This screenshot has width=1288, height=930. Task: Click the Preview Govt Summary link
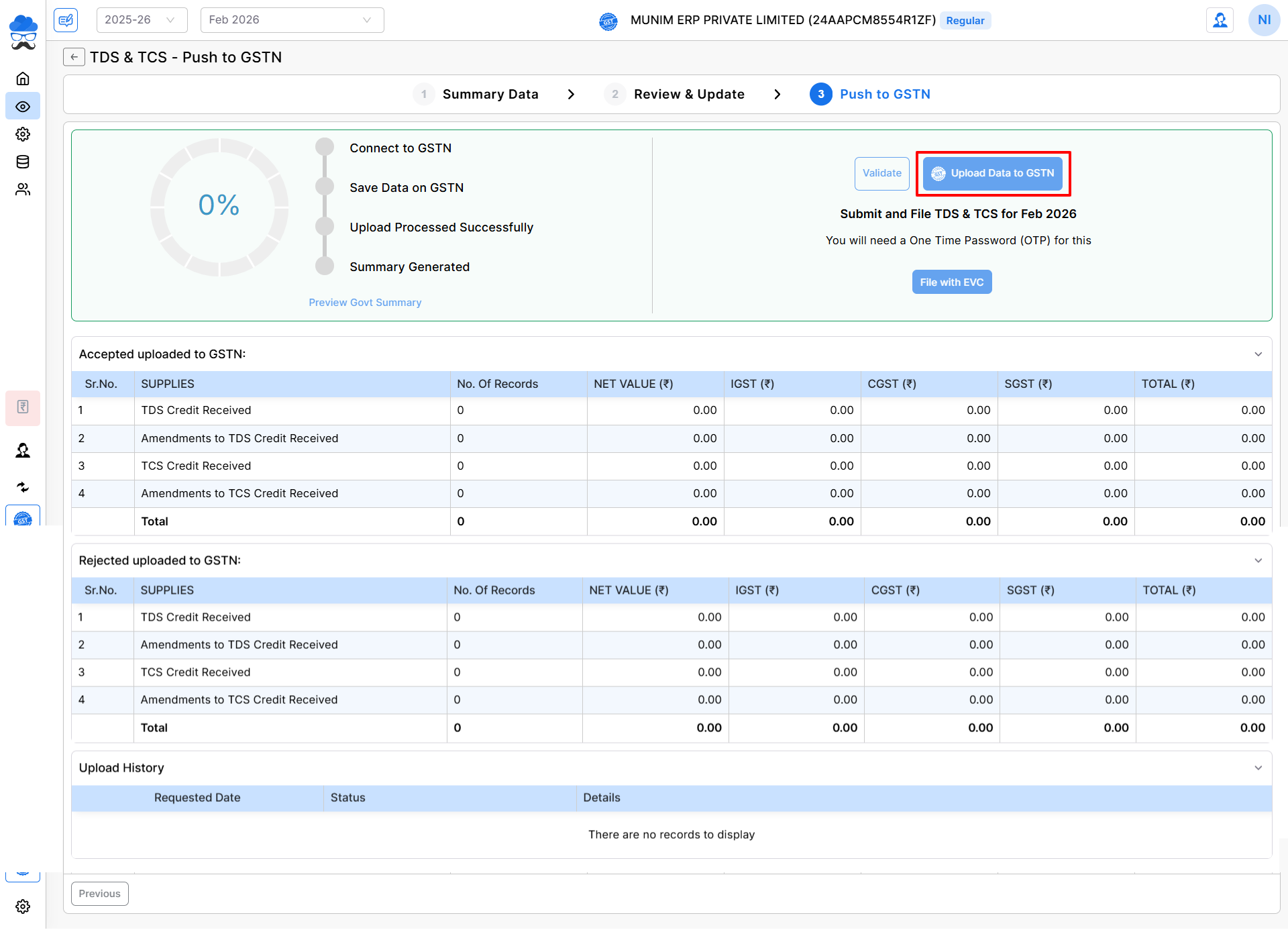[x=365, y=303]
